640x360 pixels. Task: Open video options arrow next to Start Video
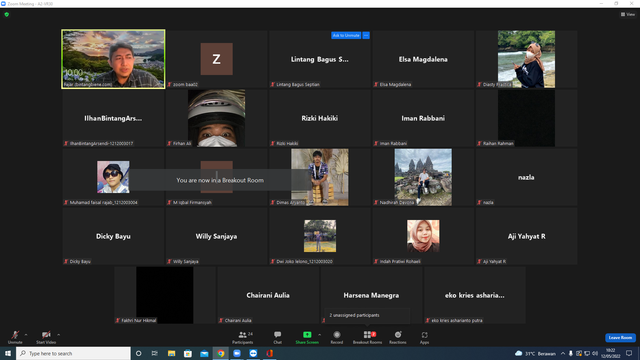pos(59,335)
